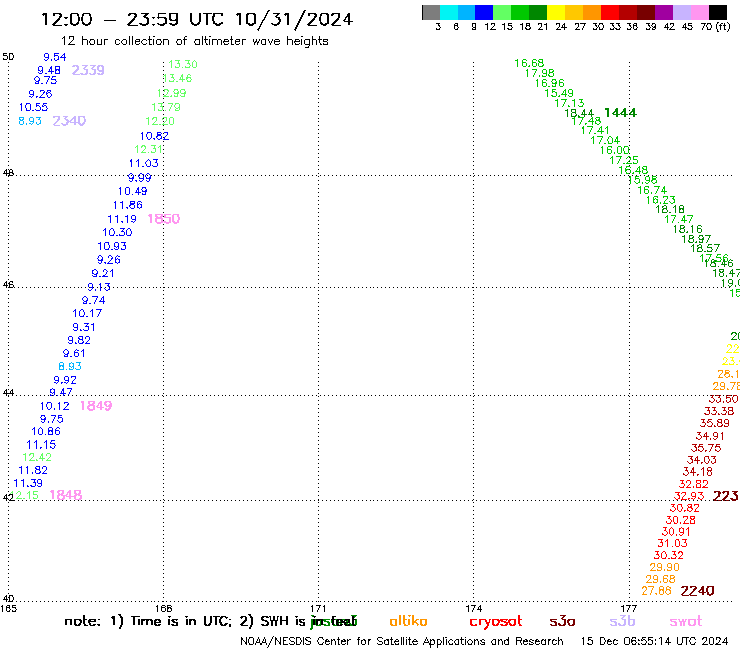The height and width of the screenshot is (650, 740).
Task: Click the blue value 10.17
Action: [x=87, y=313]
